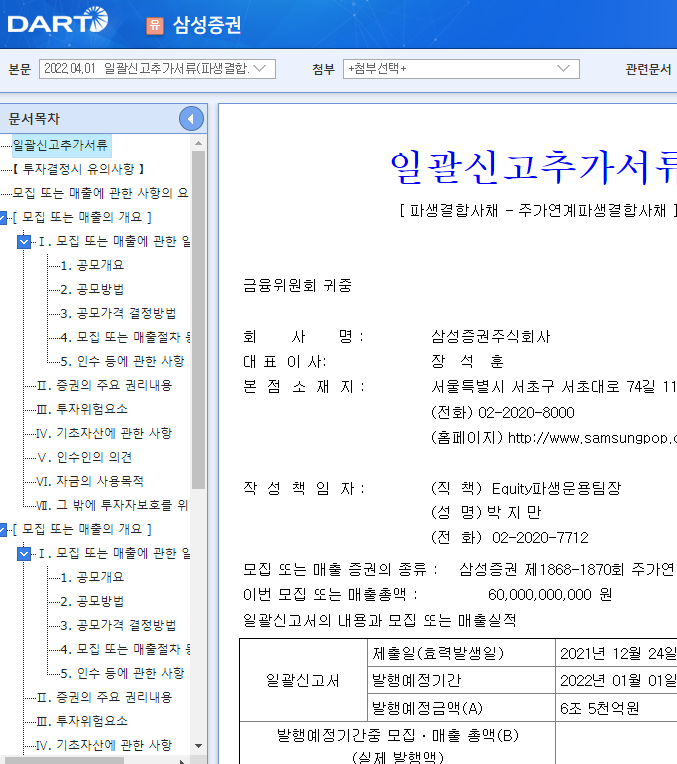The image size is (677, 764).
Task: Click the orange 유 market badge icon
Action: pyautogui.click(x=155, y=25)
